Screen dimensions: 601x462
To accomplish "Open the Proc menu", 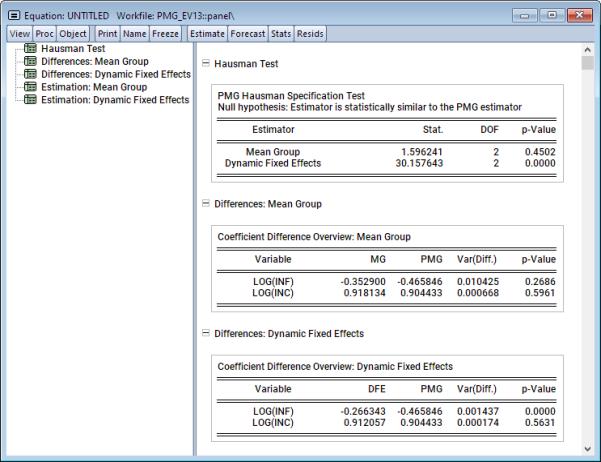I will [45, 33].
